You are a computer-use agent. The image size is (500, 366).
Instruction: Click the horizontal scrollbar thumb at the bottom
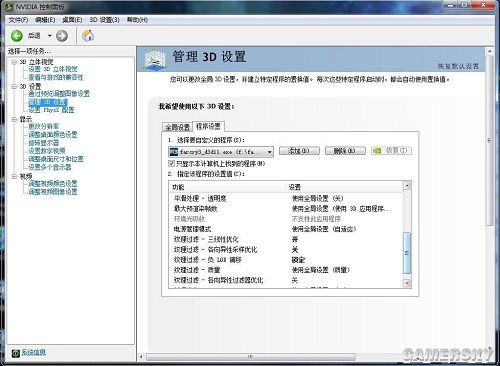point(251,357)
